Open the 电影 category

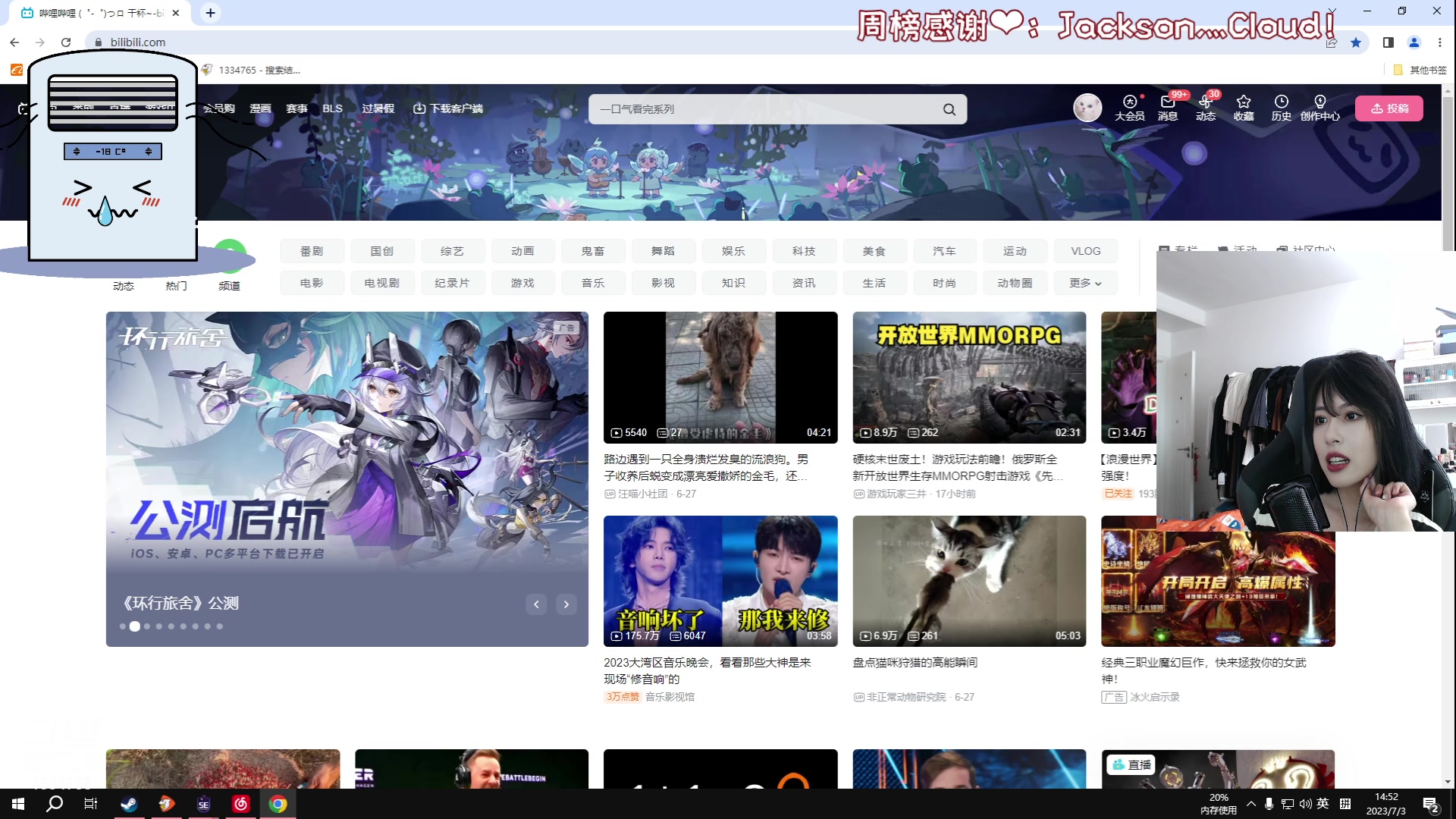point(312,283)
